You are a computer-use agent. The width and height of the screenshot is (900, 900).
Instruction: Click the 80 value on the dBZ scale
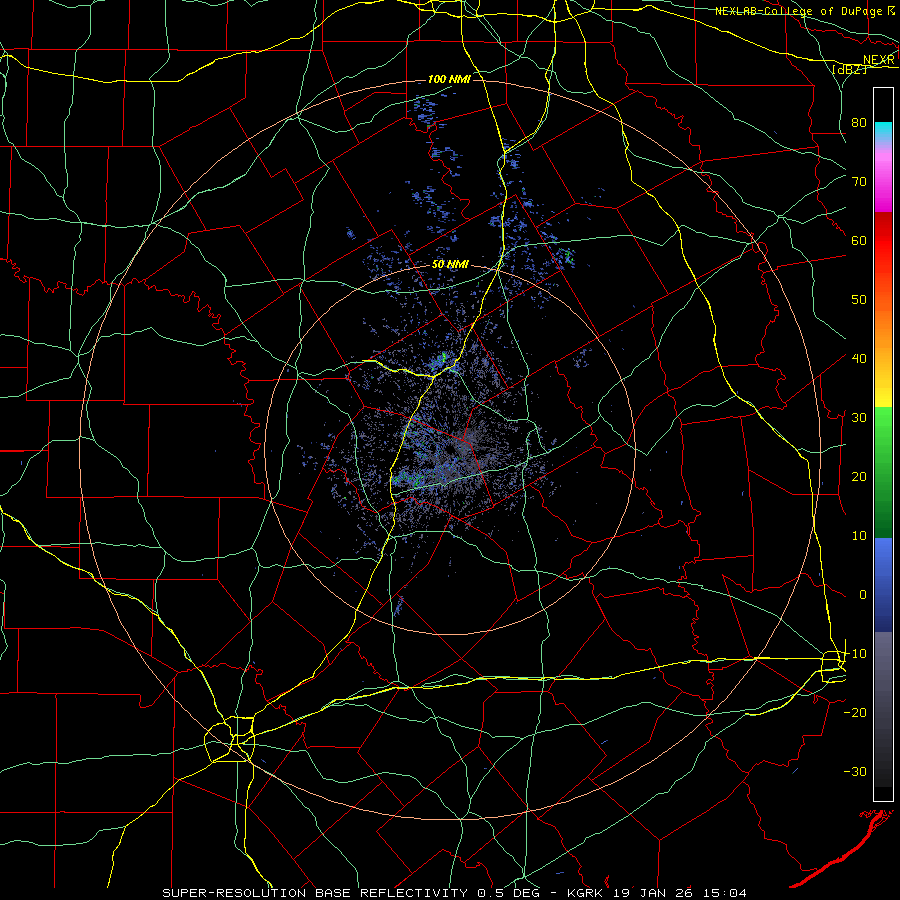pos(859,123)
